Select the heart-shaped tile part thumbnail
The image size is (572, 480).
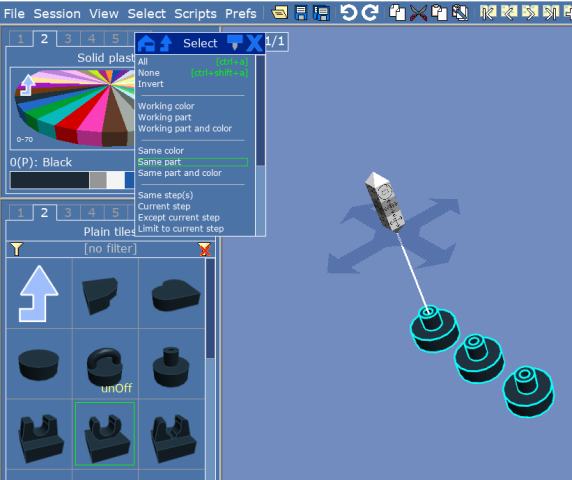(175, 295)
